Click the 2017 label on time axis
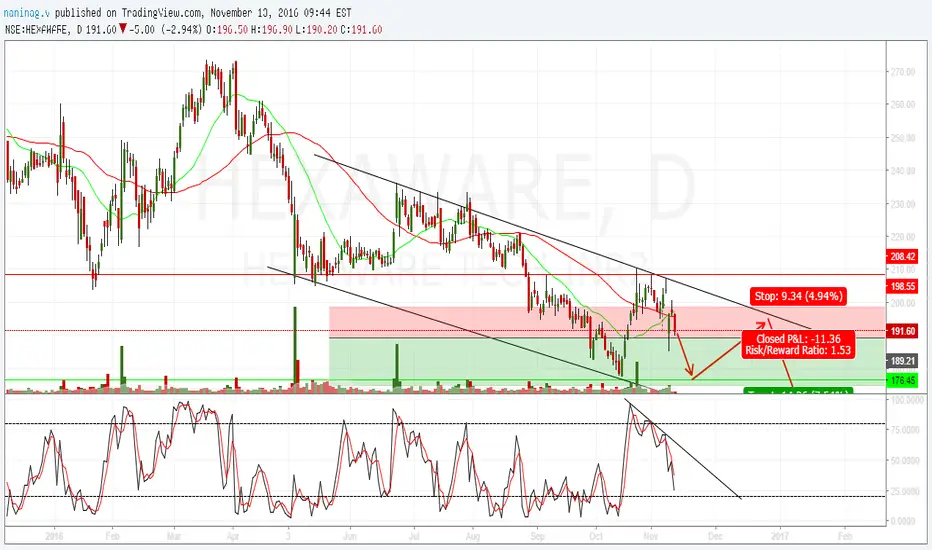Screen dimensions: 932x550 click(780, 536)
